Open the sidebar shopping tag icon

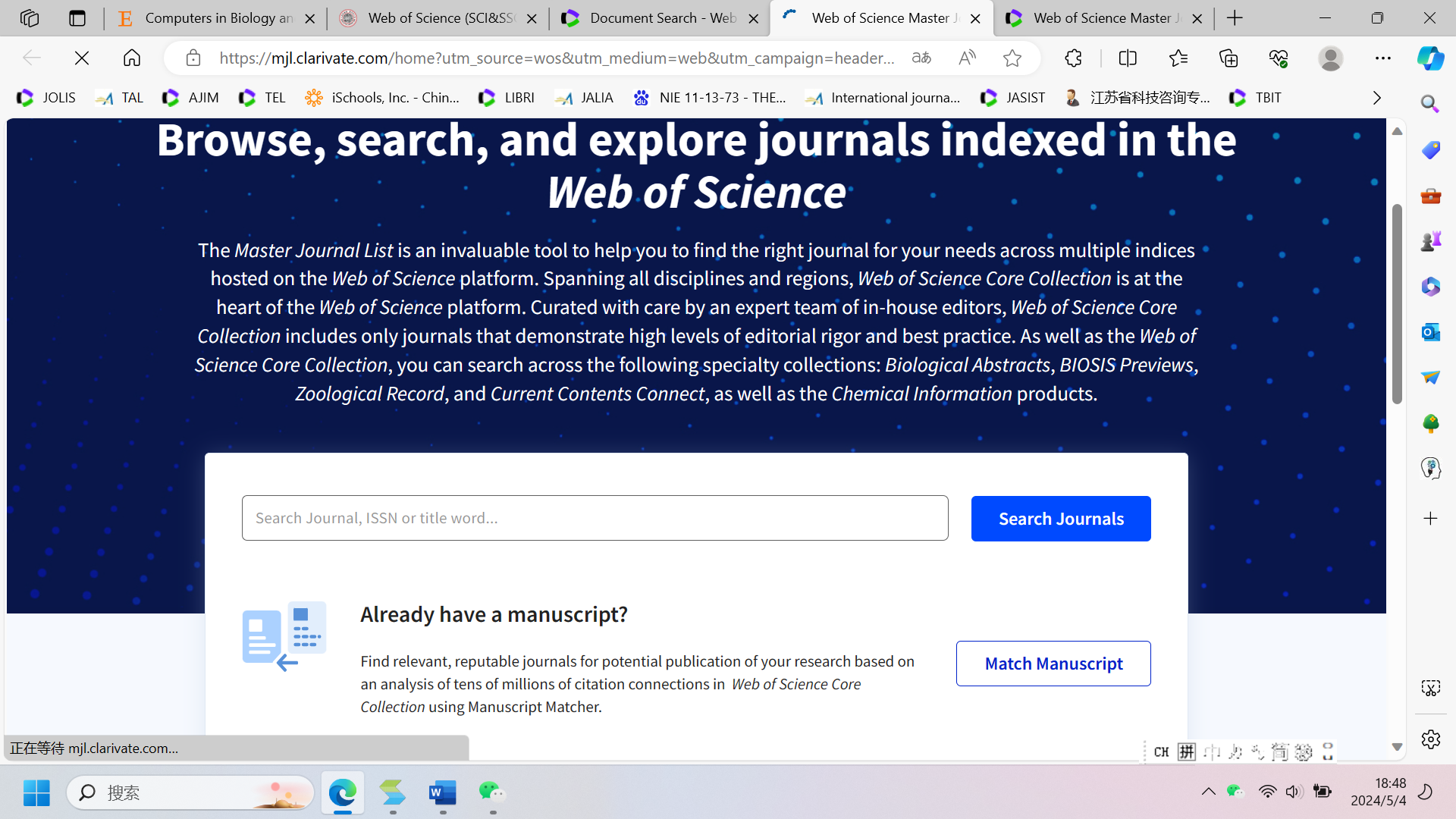pyautogui.click(x=1430, y=150)
